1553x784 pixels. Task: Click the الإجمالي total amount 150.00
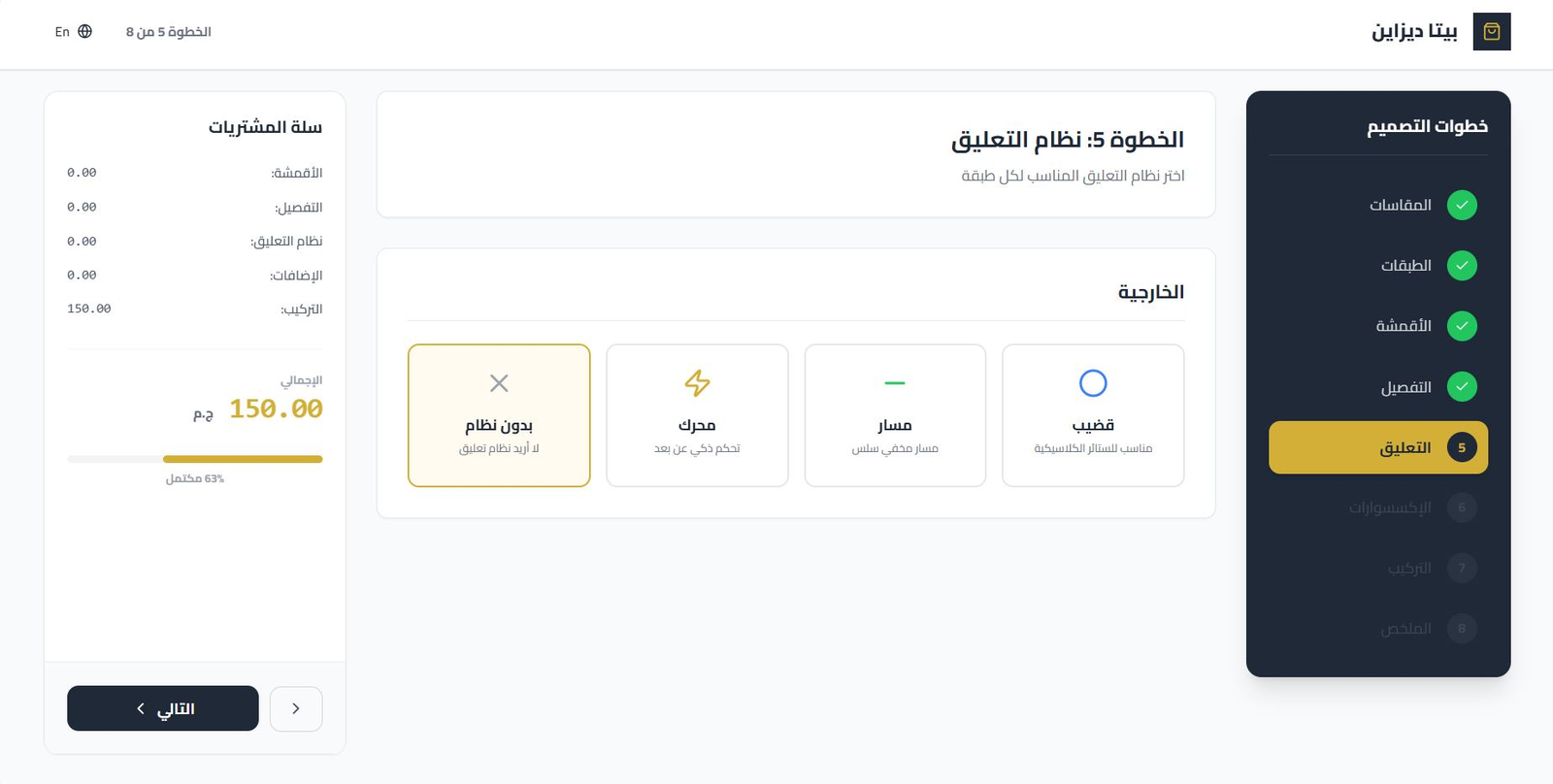point(276,408)
